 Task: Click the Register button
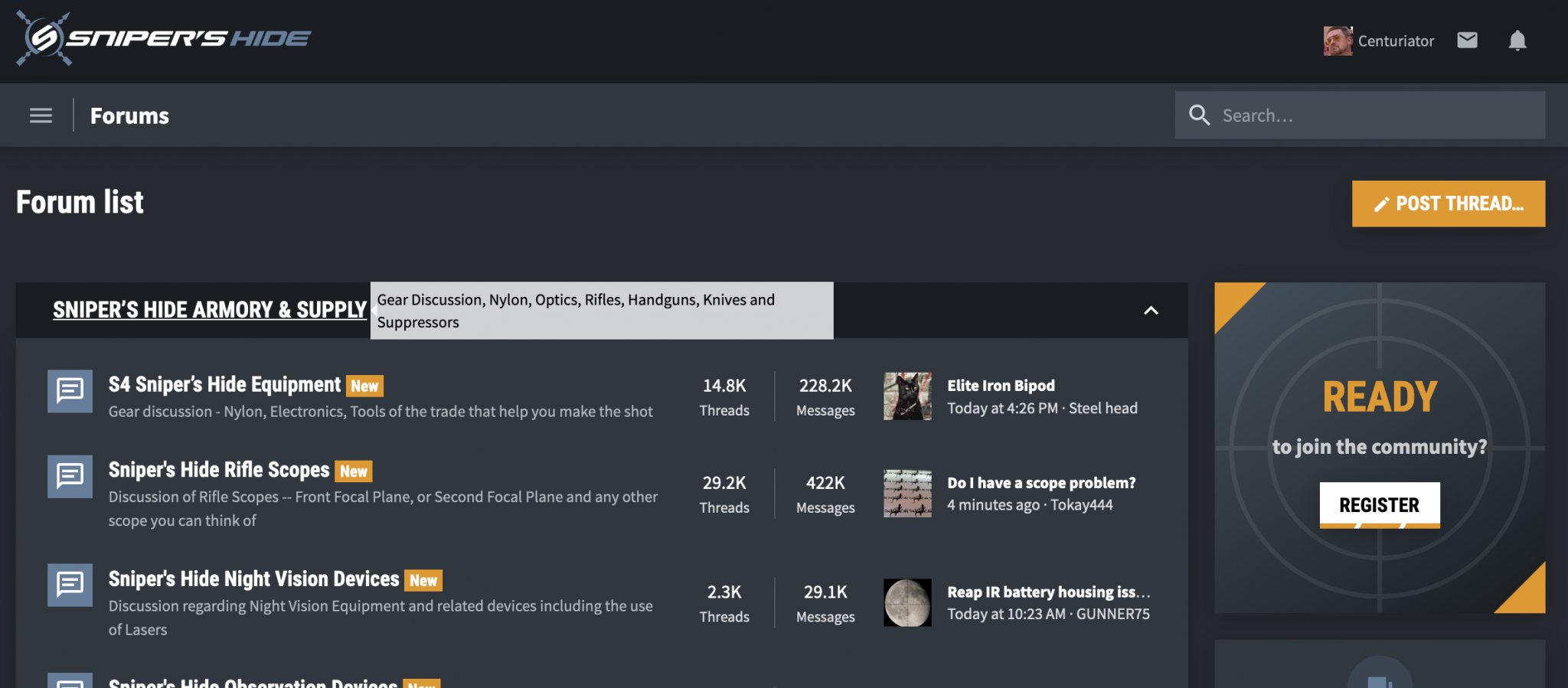point(1380,505)
